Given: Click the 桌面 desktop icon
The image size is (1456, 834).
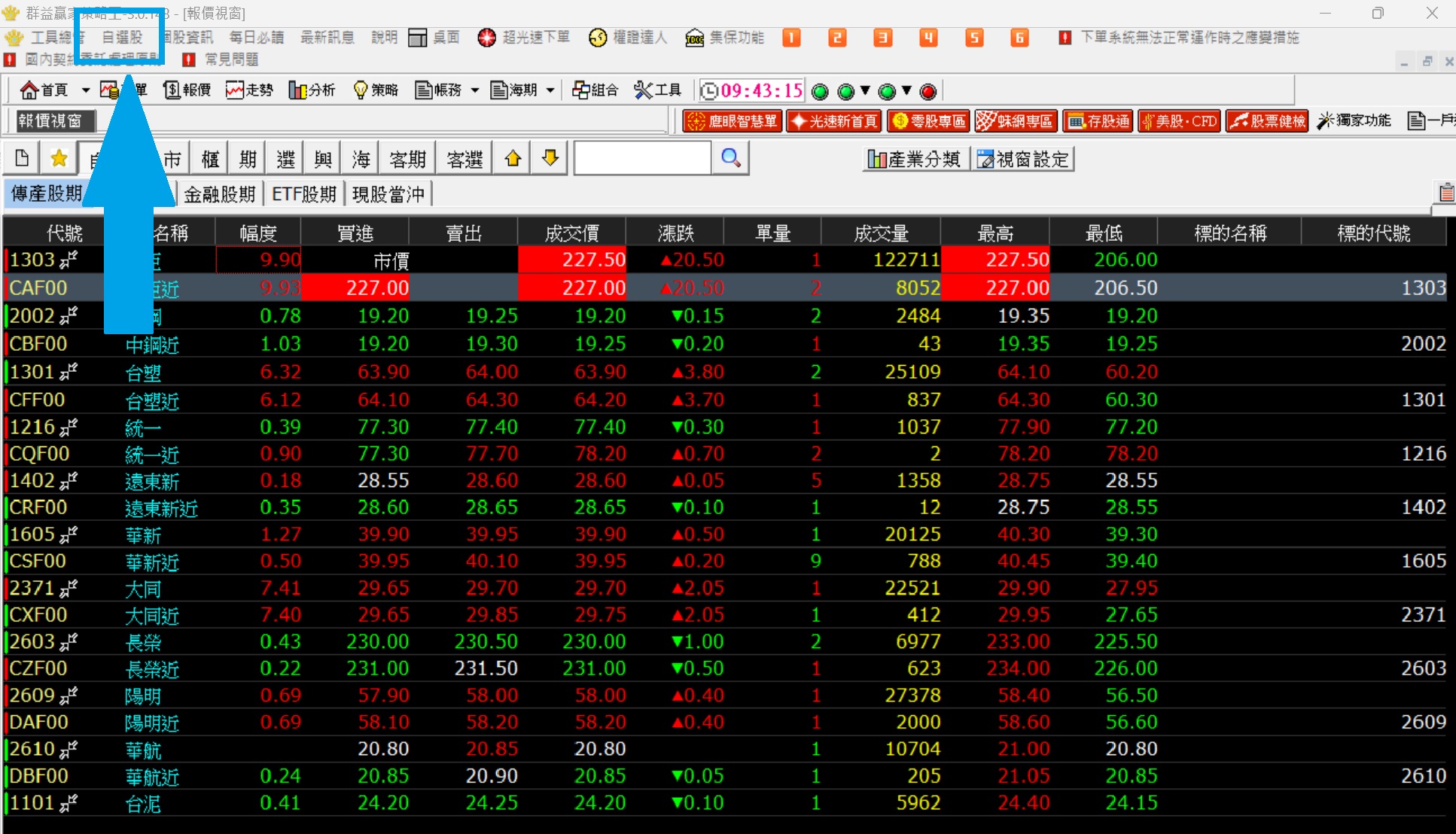Looking at the screenshot, I should tap(434, 38).
